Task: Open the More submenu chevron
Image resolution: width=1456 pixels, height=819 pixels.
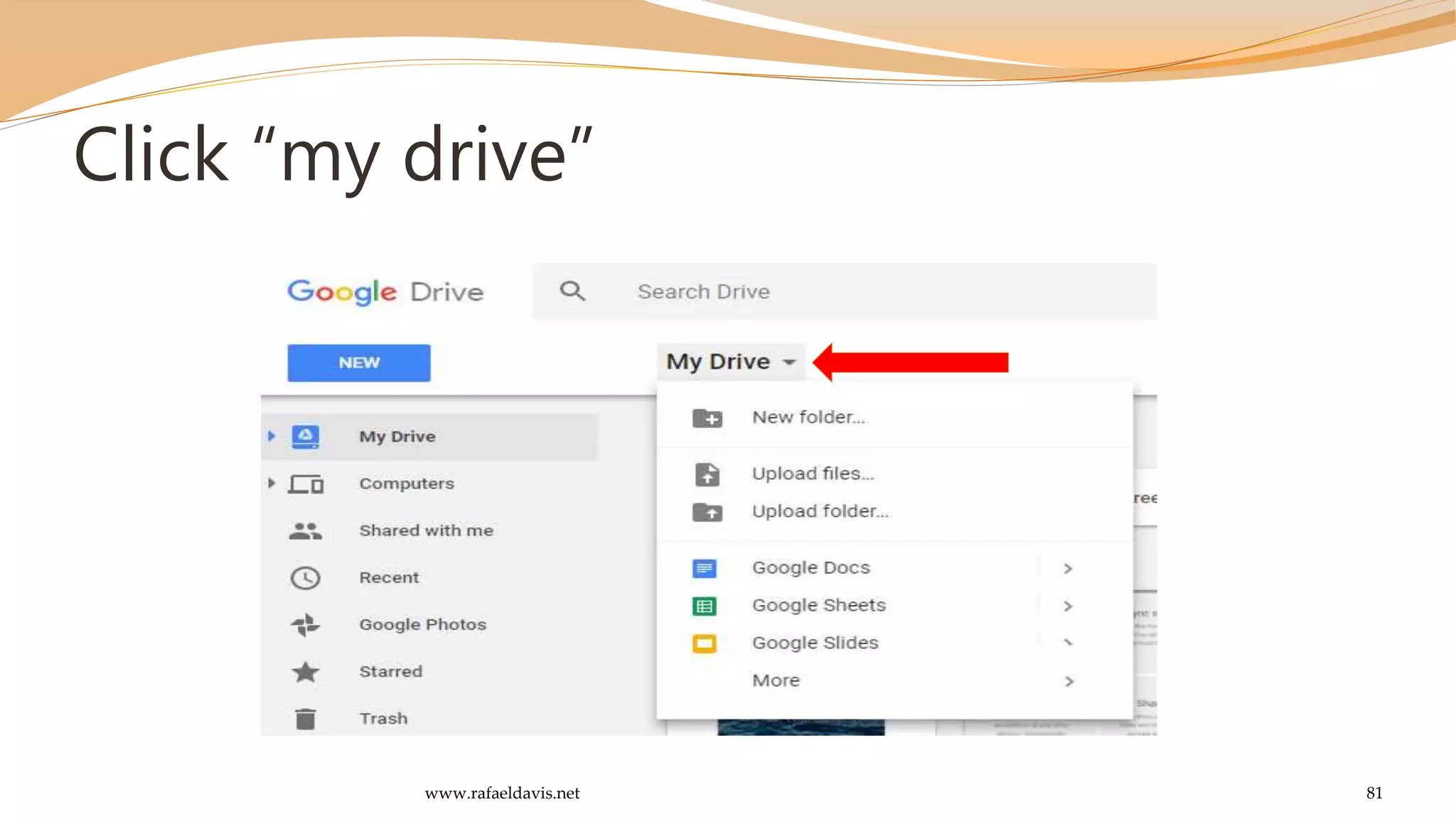Action: 1069,681
